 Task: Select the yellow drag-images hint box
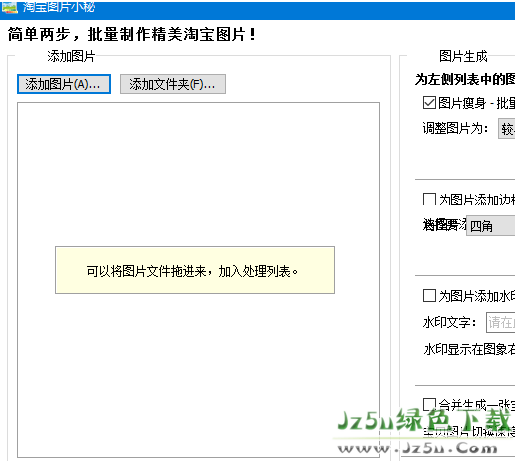195,270
